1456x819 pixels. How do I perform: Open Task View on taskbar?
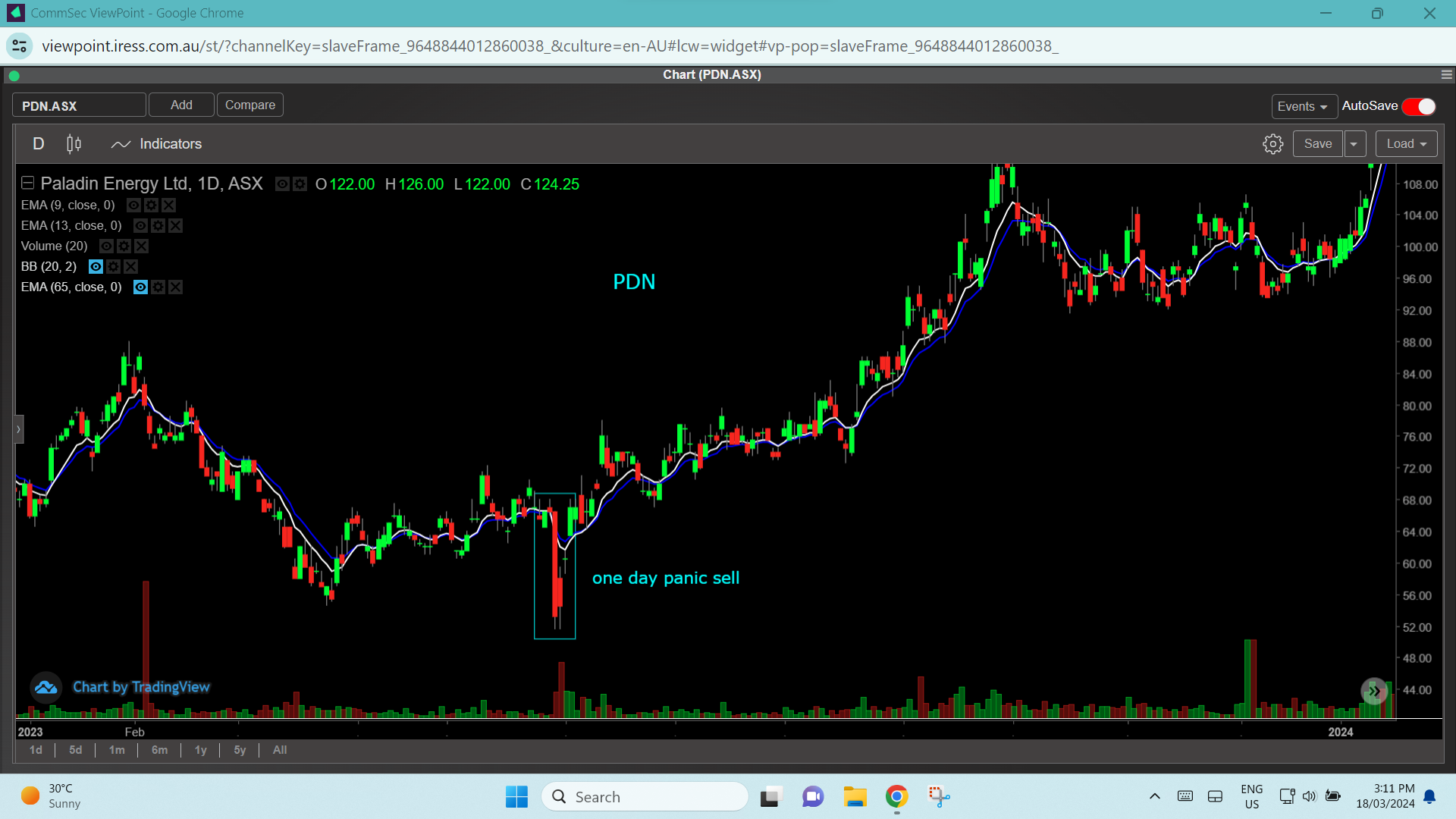click(770, 797)
